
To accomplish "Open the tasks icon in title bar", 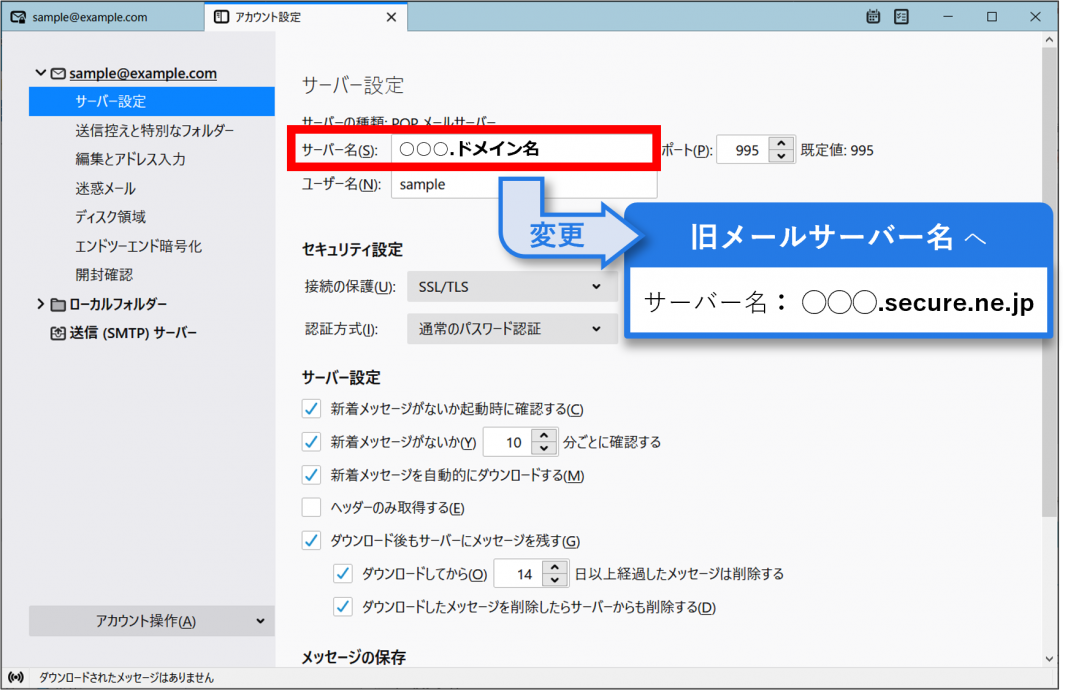I will click(901, 17).
